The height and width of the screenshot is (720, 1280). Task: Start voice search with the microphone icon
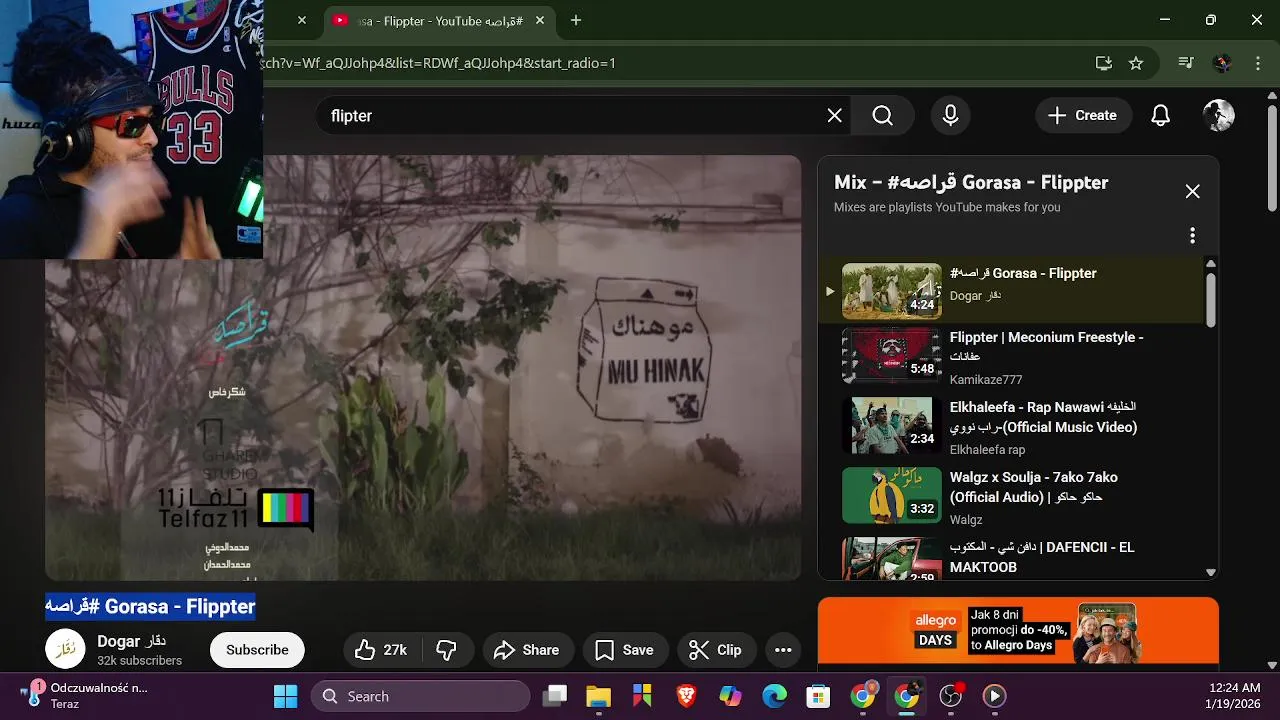(x=951, y=116)
